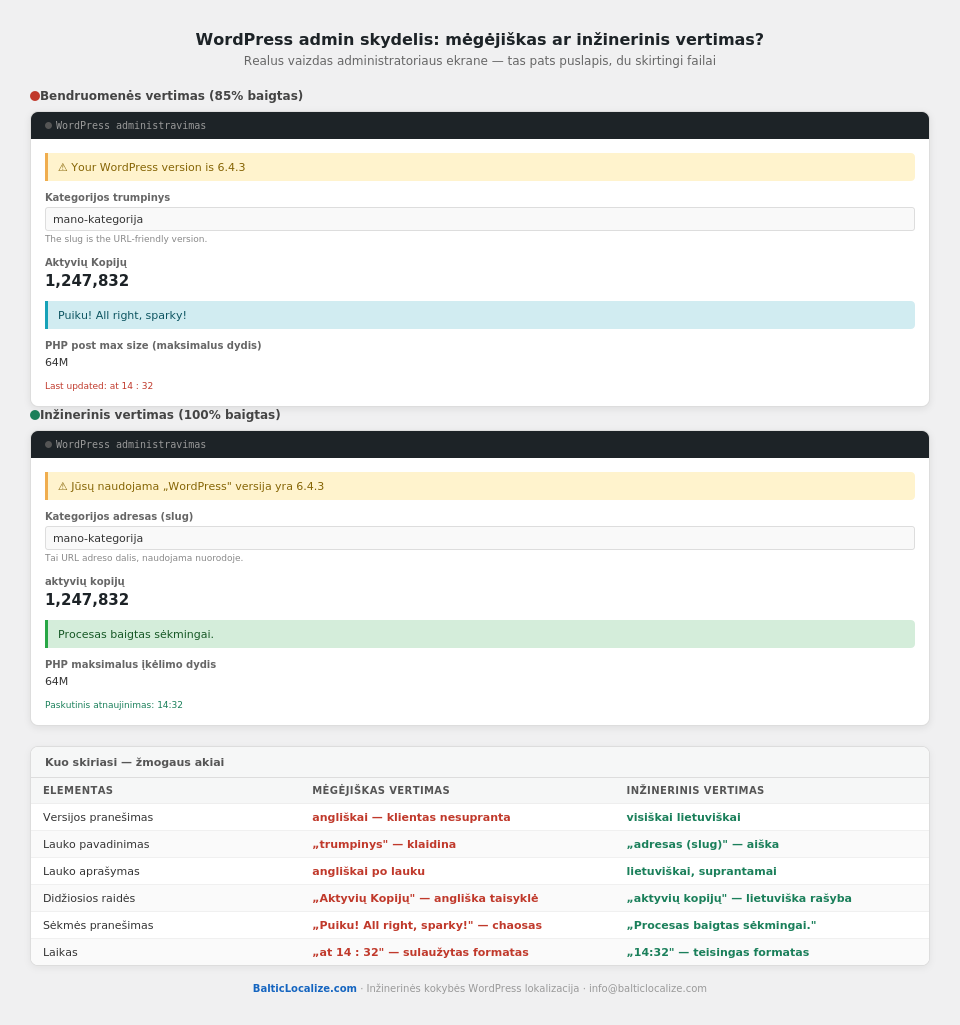Click the "PHP post max size (maksimalus dydis)" label

point(153,345)
